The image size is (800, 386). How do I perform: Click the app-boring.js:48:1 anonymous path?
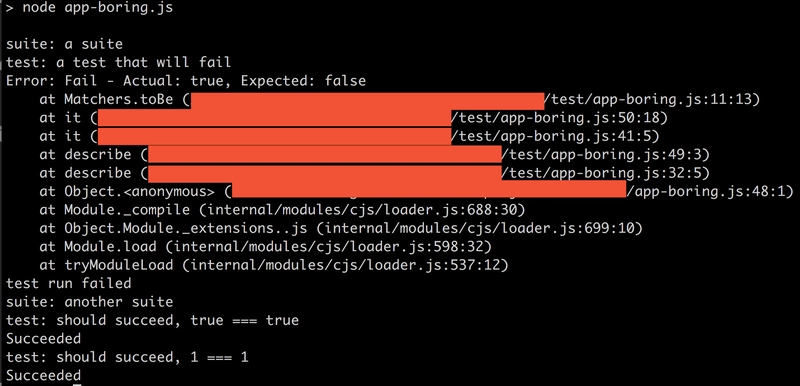tap(710, 191)
